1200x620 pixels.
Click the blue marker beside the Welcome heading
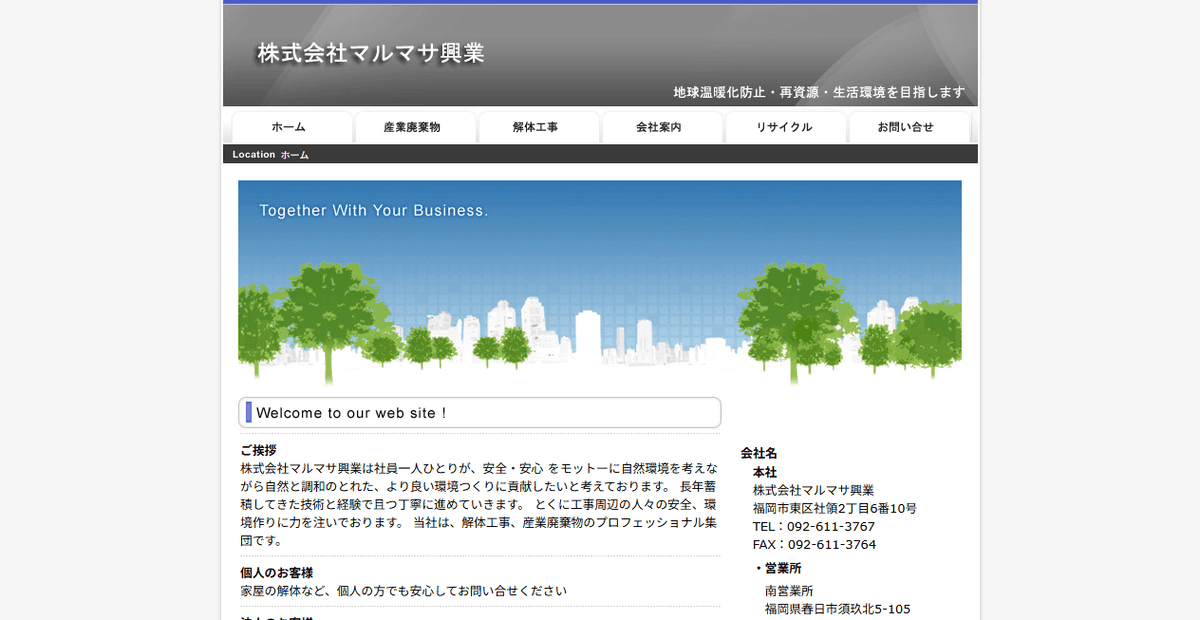(246, 412)
